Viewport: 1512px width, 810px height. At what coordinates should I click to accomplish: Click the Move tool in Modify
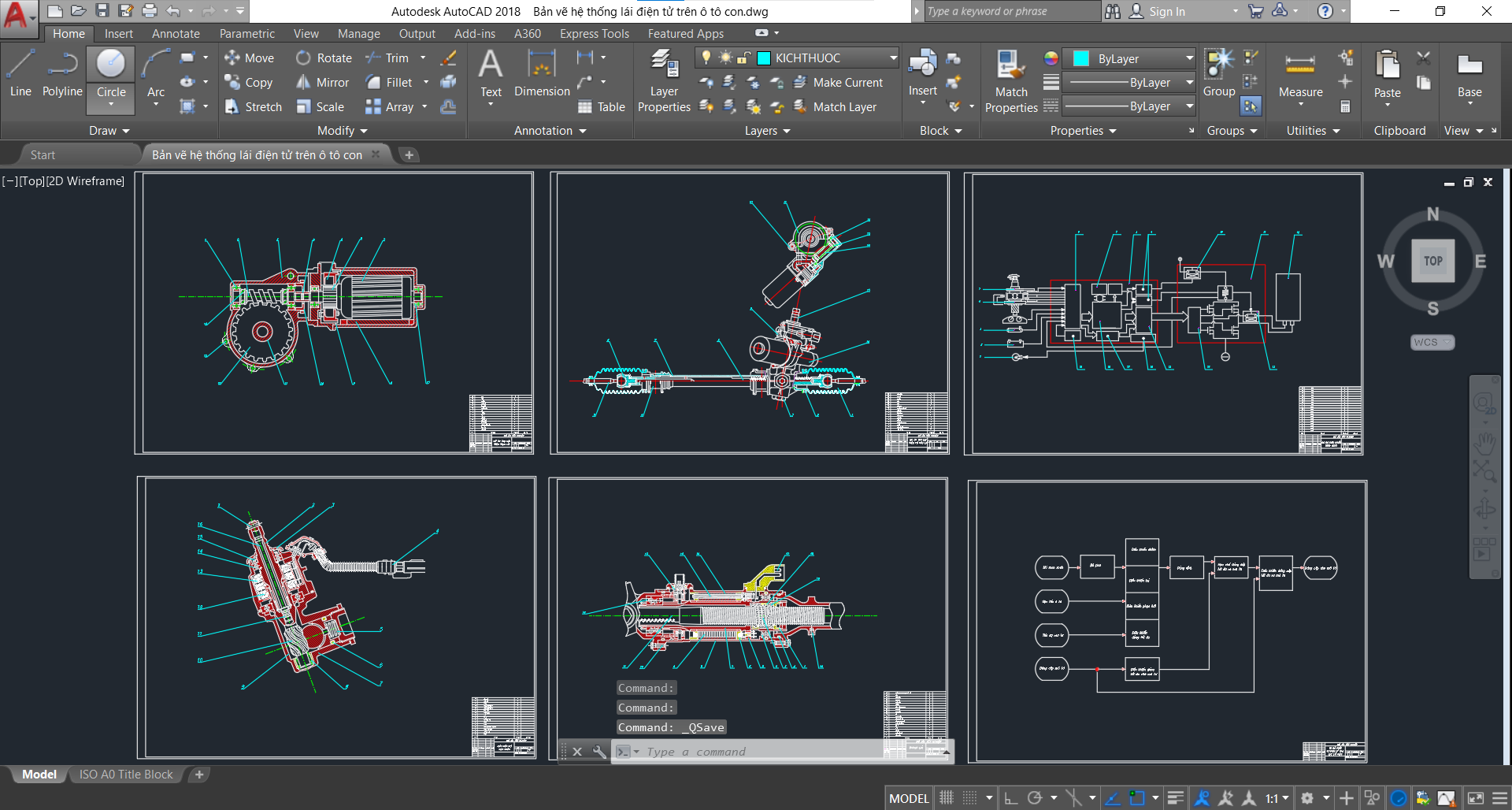249,58
